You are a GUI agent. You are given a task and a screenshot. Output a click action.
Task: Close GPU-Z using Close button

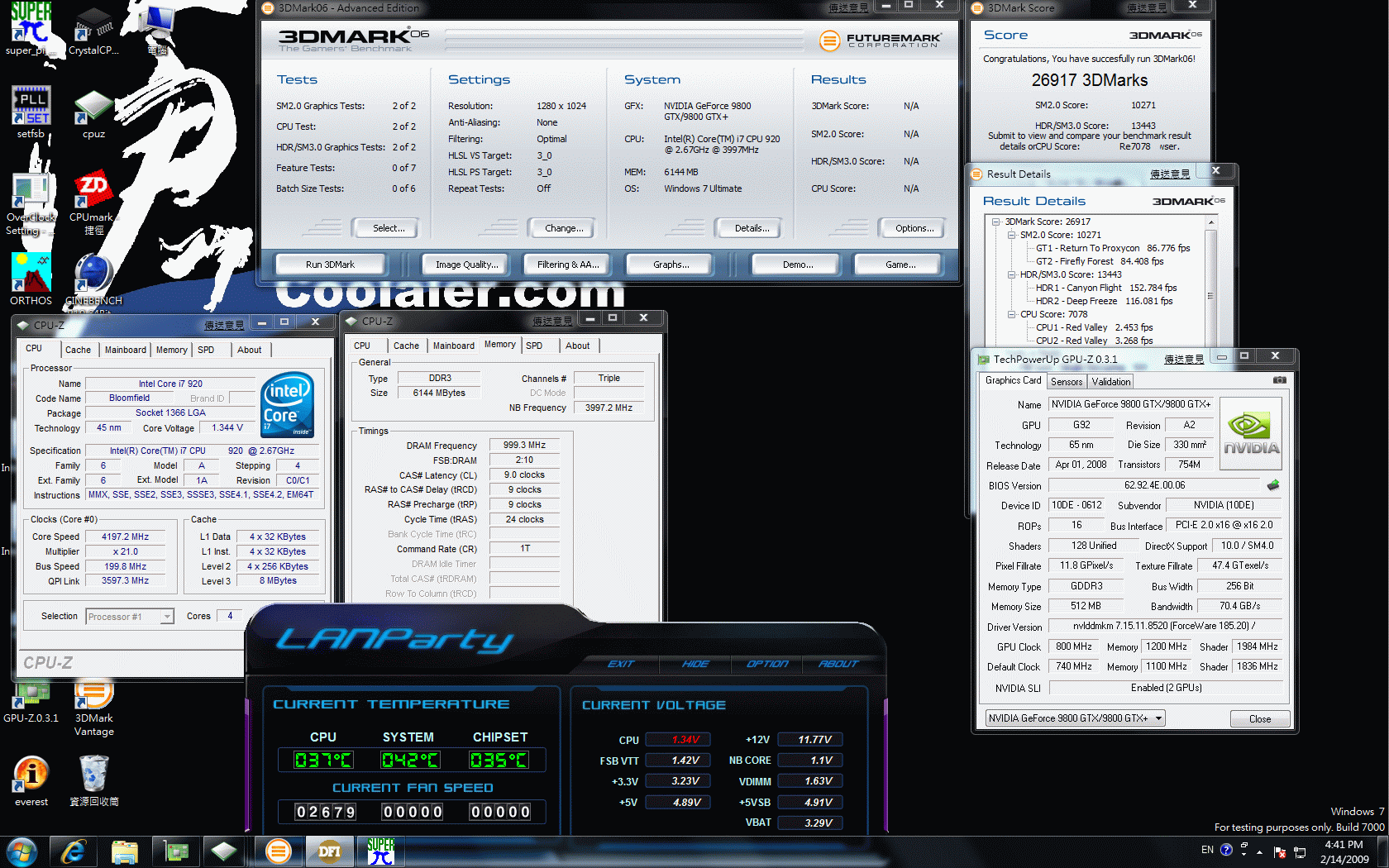click(1259, 718)
